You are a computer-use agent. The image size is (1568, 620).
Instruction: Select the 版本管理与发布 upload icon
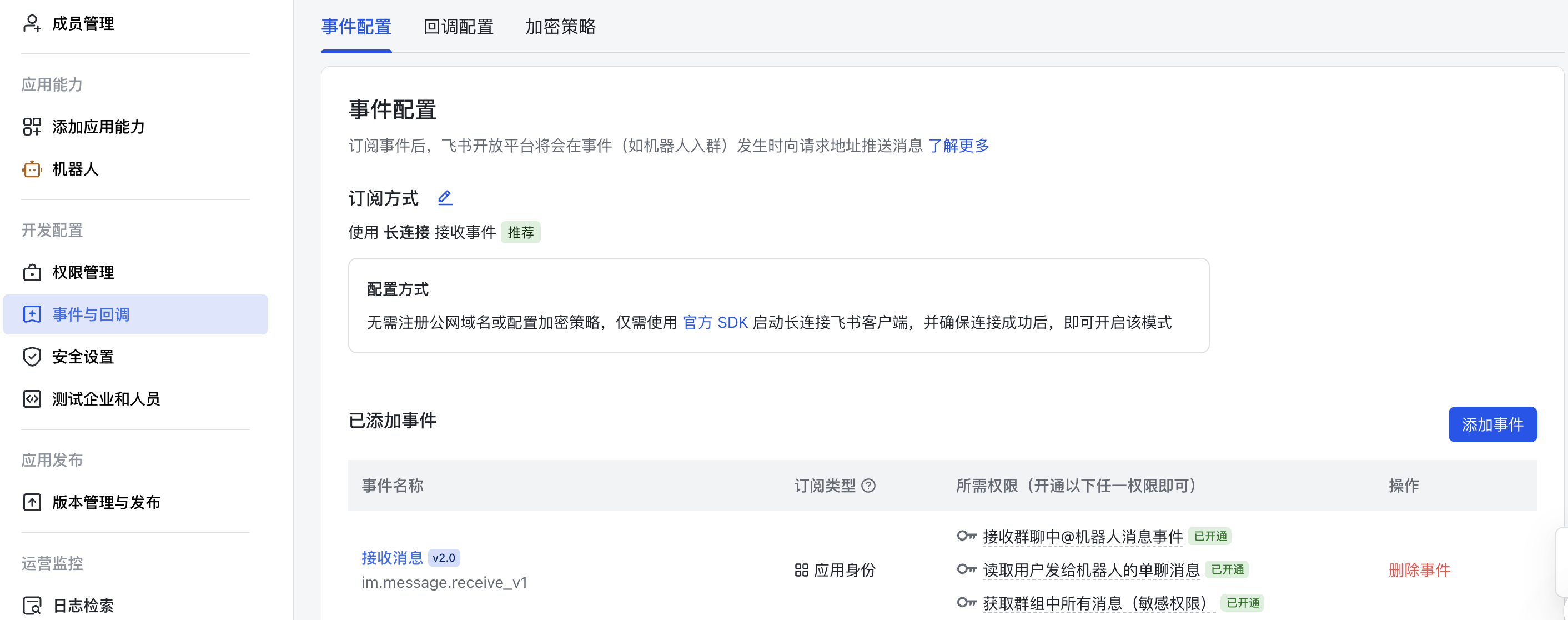coord(32,502)
